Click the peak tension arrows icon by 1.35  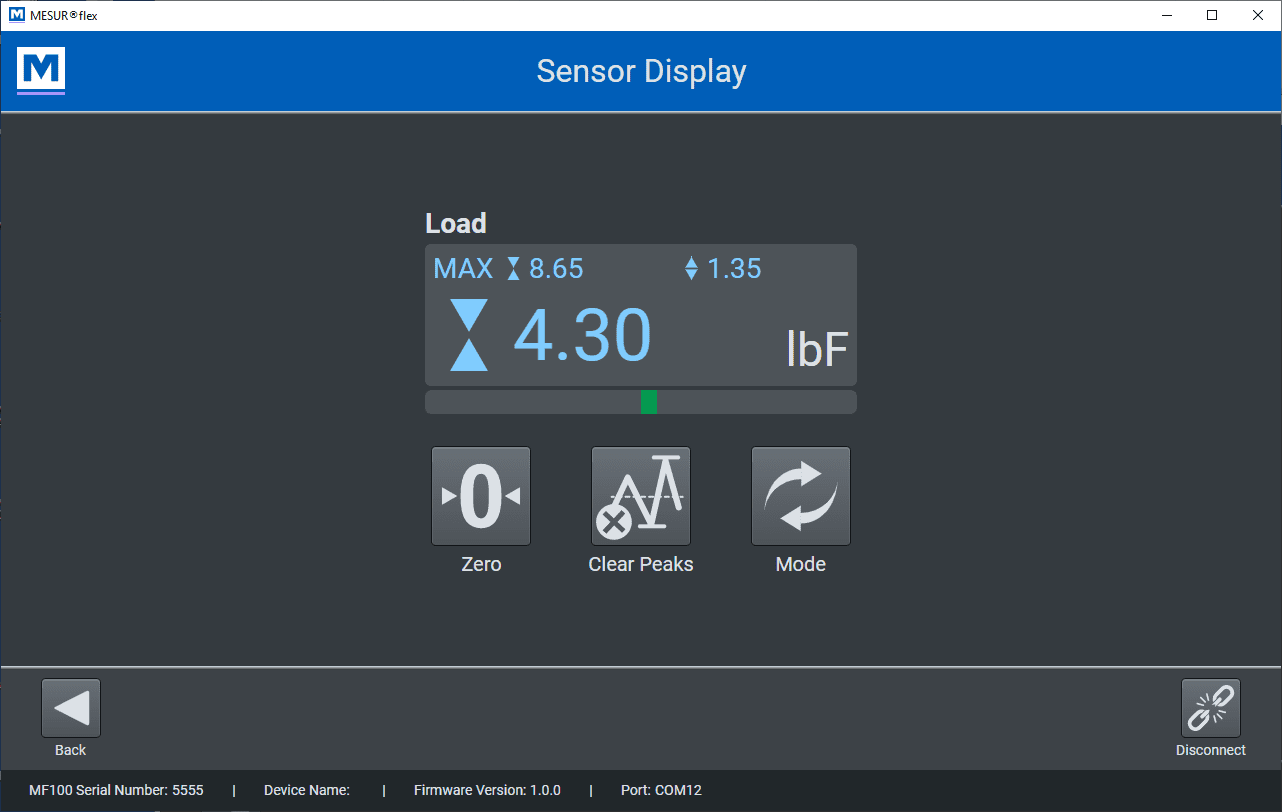691,269
